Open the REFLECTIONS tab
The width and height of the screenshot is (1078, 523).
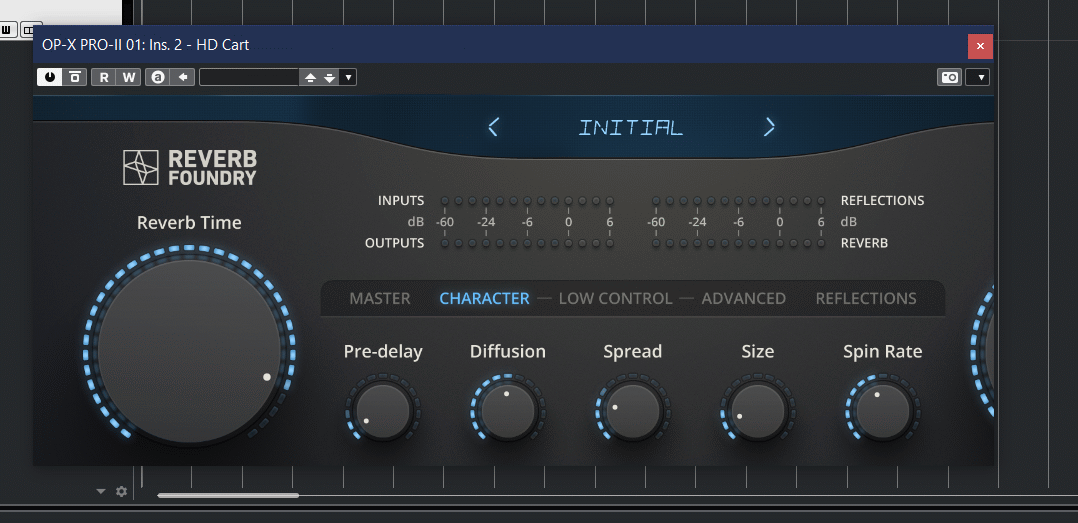pyautogui.click(x=865, y=298)
